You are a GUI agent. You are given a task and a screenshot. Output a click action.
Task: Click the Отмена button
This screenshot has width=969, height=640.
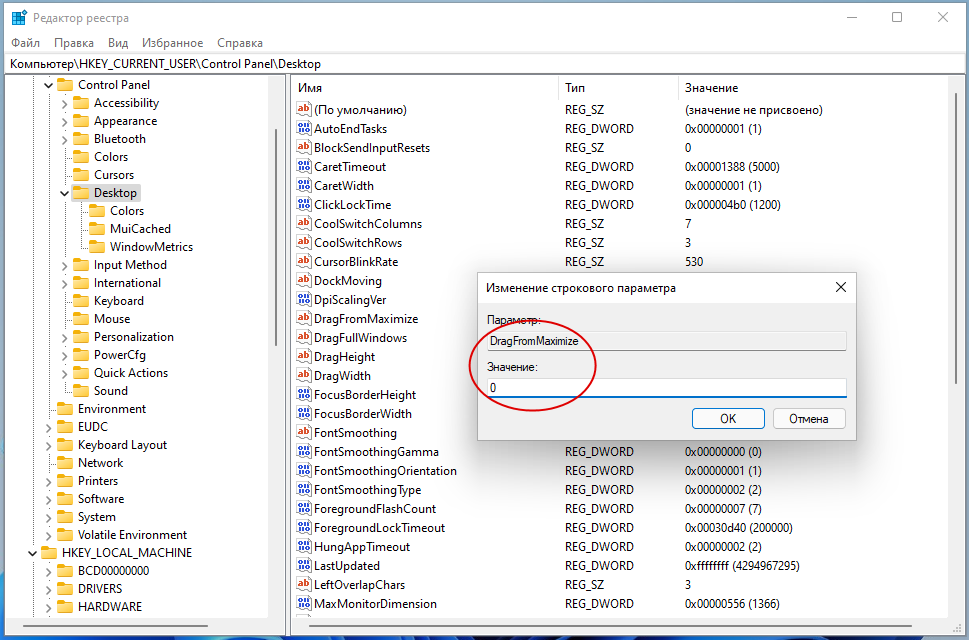point(809,418)
